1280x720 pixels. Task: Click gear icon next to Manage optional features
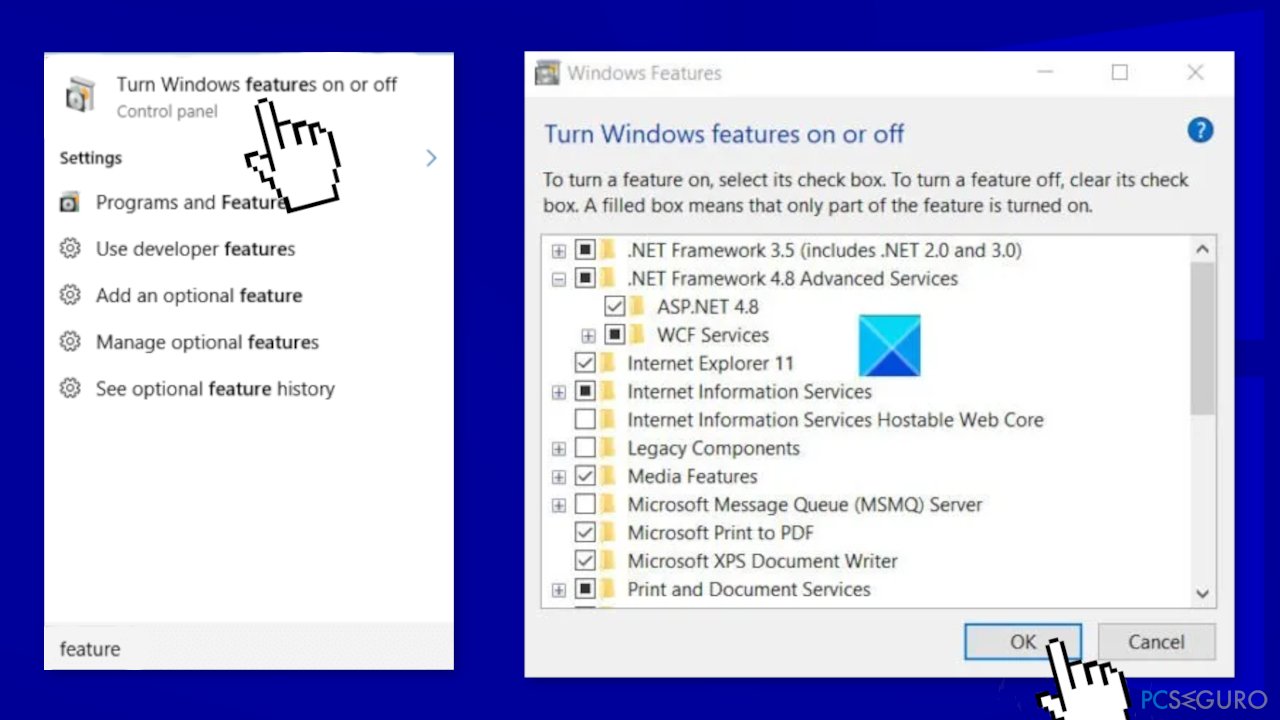coord(70,342)
